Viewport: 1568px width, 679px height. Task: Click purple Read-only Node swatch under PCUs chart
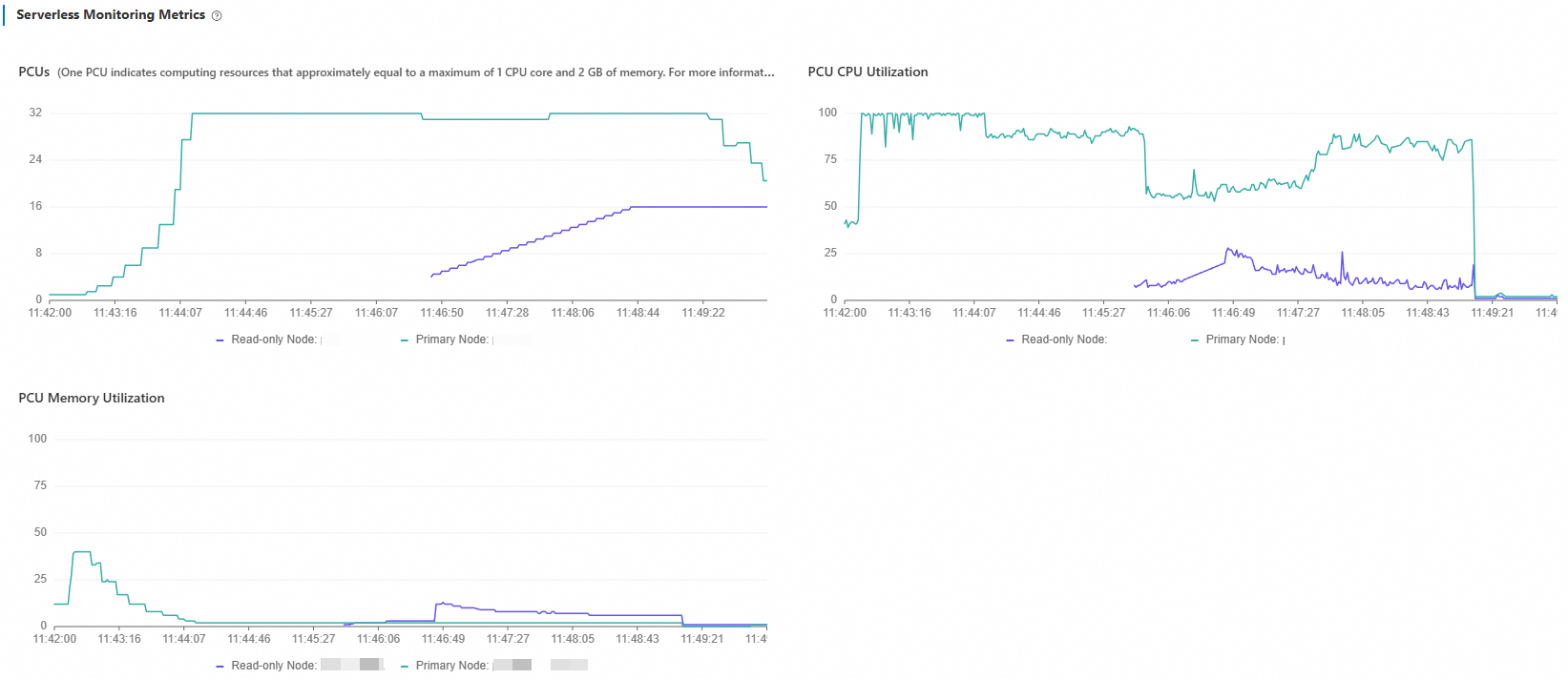pos(220,340)
